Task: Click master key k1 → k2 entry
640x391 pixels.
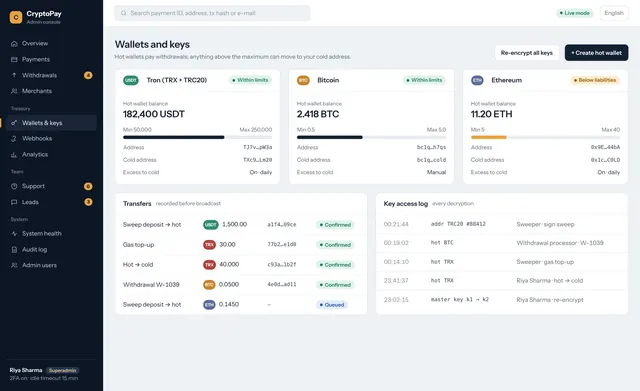Action: (x=460, y=300)
